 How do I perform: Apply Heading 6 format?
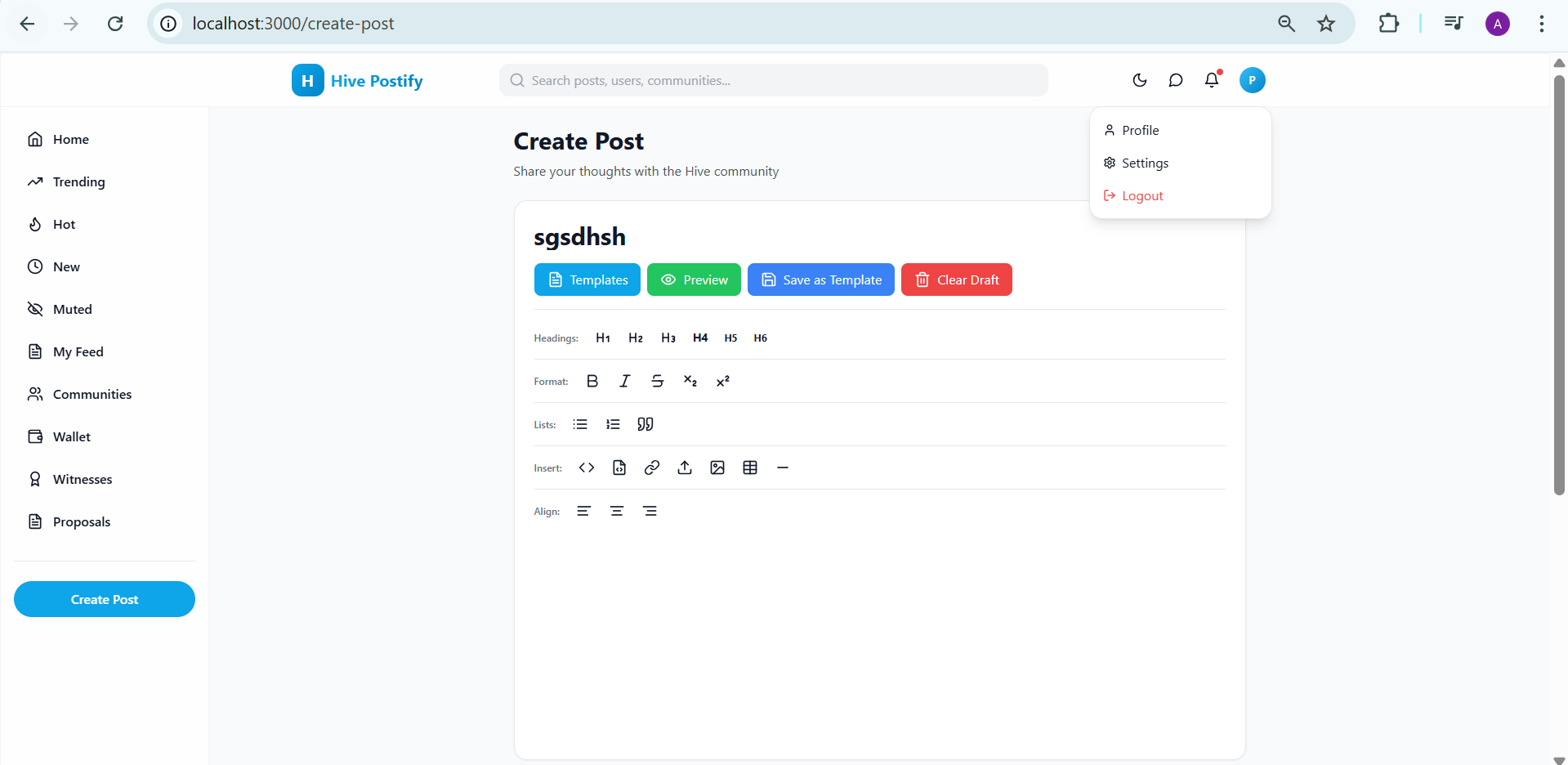[761, 338]
